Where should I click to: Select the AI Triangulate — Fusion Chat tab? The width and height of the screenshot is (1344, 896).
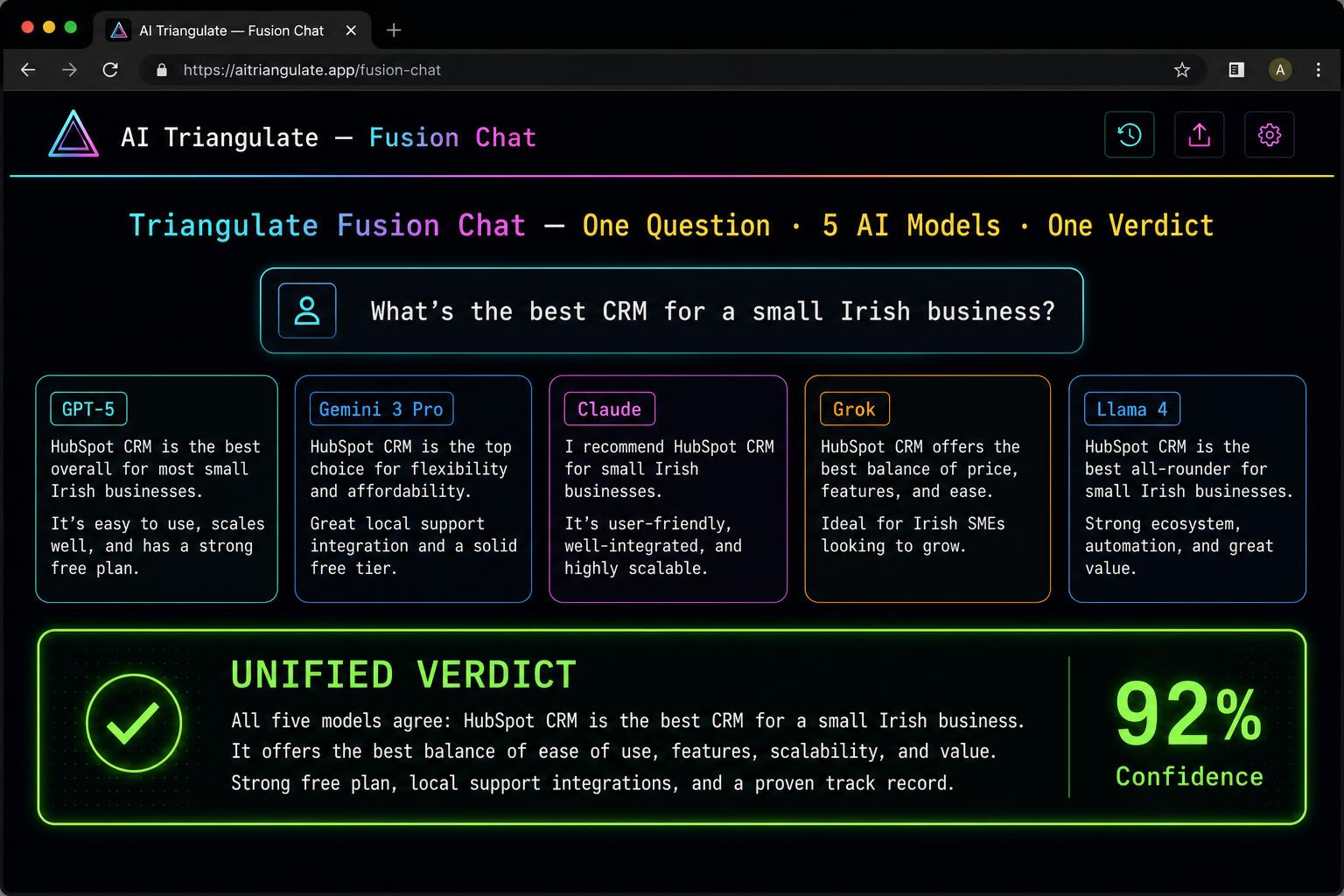point(233,31)
